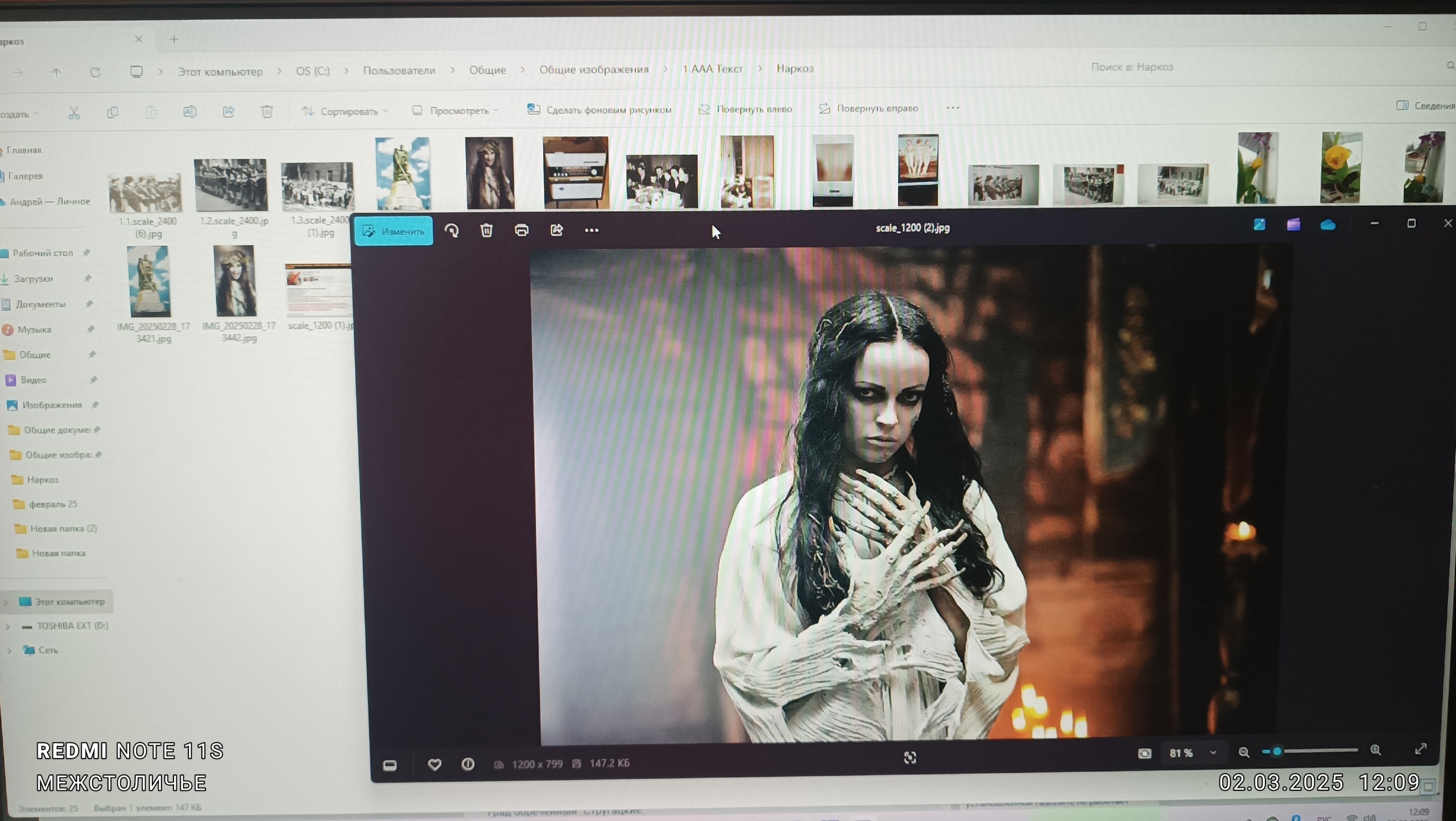Select Пользователи in the breadcrumb path
The width and height of the screenshot is (1456, 821).
pyautogui.click(x=399, y=71)
